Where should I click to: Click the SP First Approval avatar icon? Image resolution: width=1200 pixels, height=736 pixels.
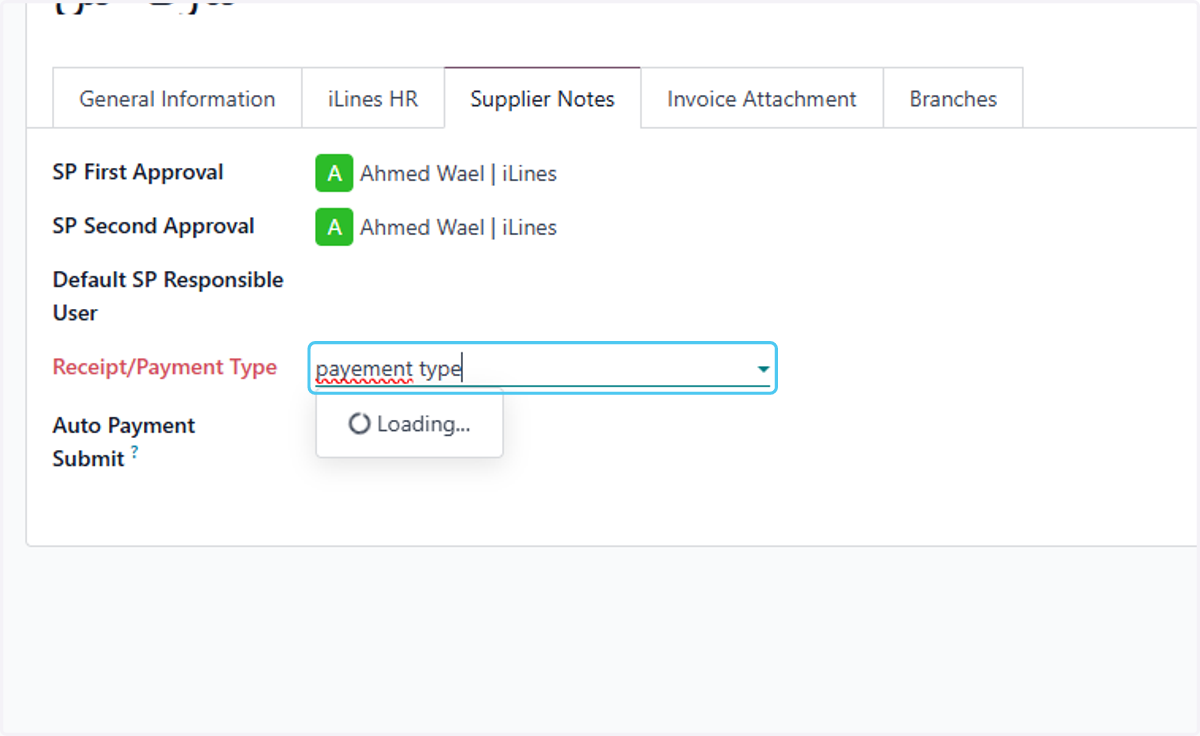click(334, 173)
